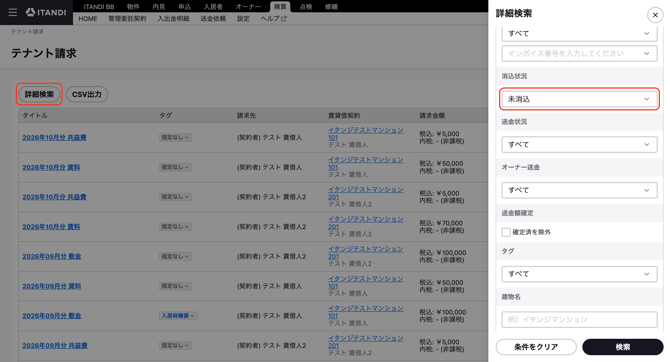
Task: Click the CSV出力 button
Action: 87,94
